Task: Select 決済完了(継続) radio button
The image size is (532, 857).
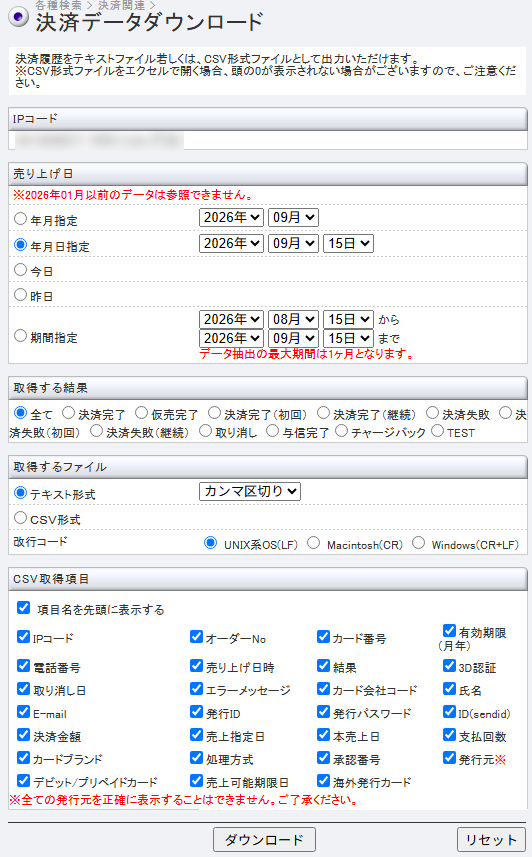Action: click(324, 413)
